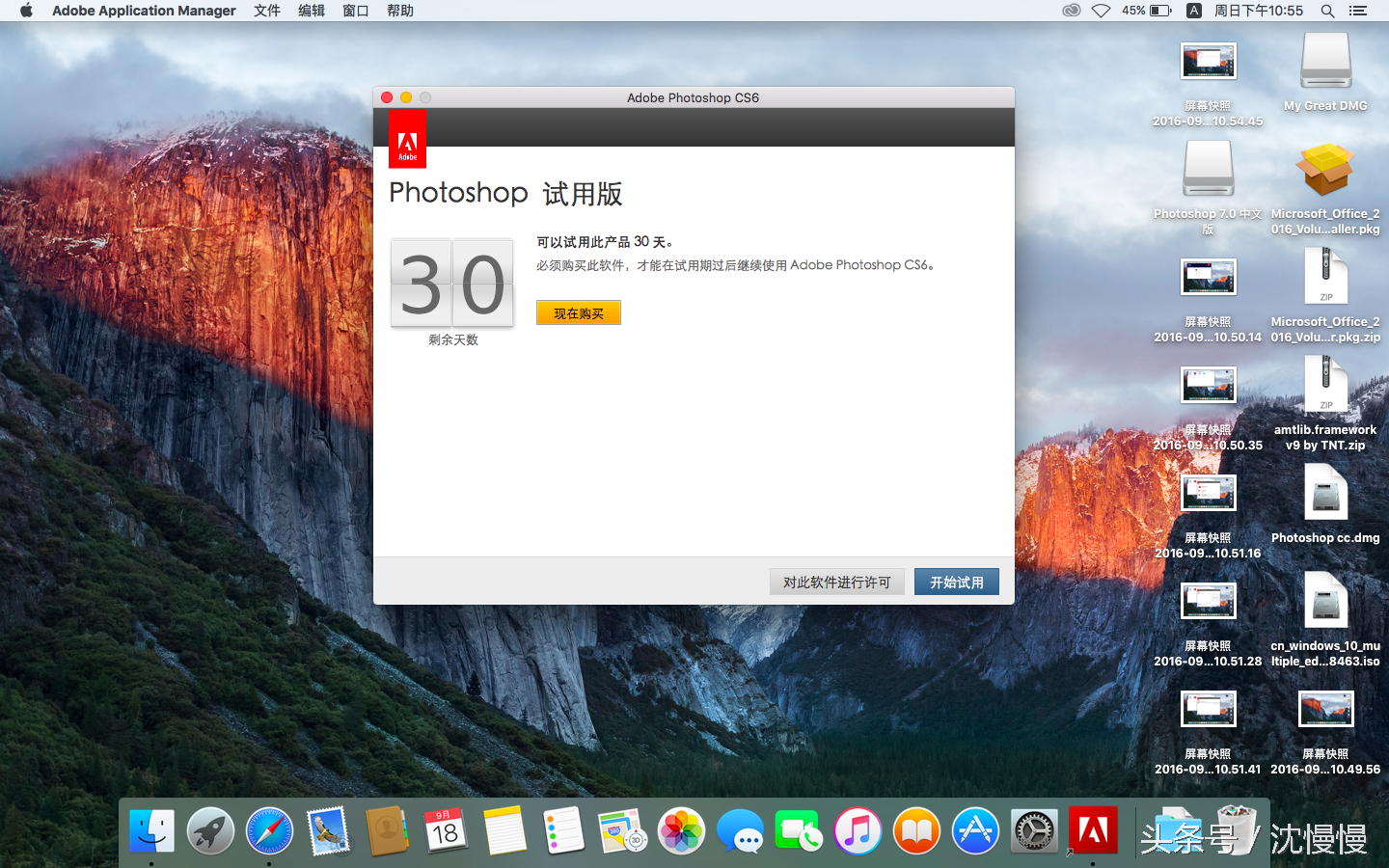Open iBooks from the Dock

tap(916, 830)
